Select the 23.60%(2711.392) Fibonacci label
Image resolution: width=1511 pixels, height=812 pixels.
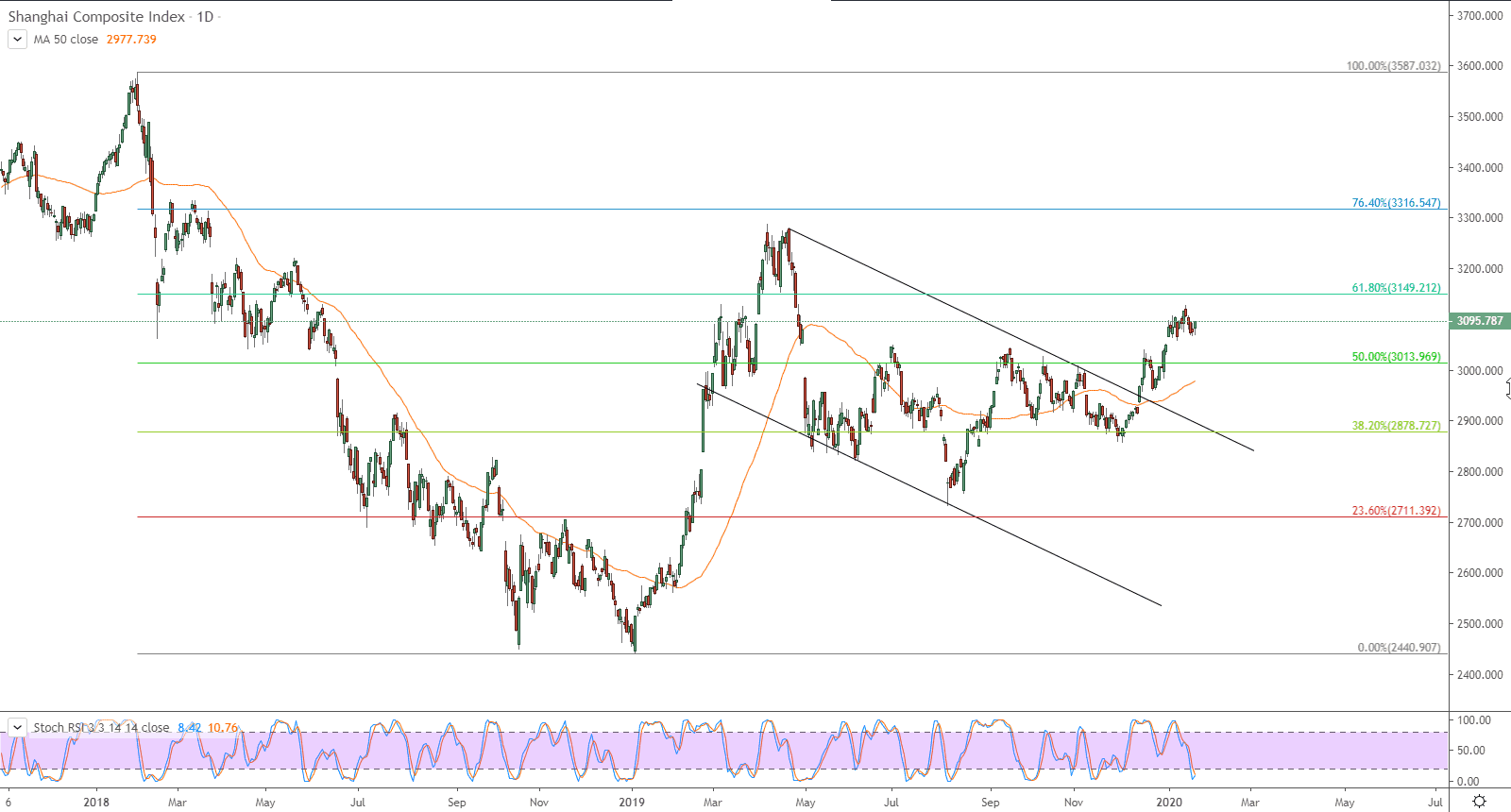coord(1397,511)
